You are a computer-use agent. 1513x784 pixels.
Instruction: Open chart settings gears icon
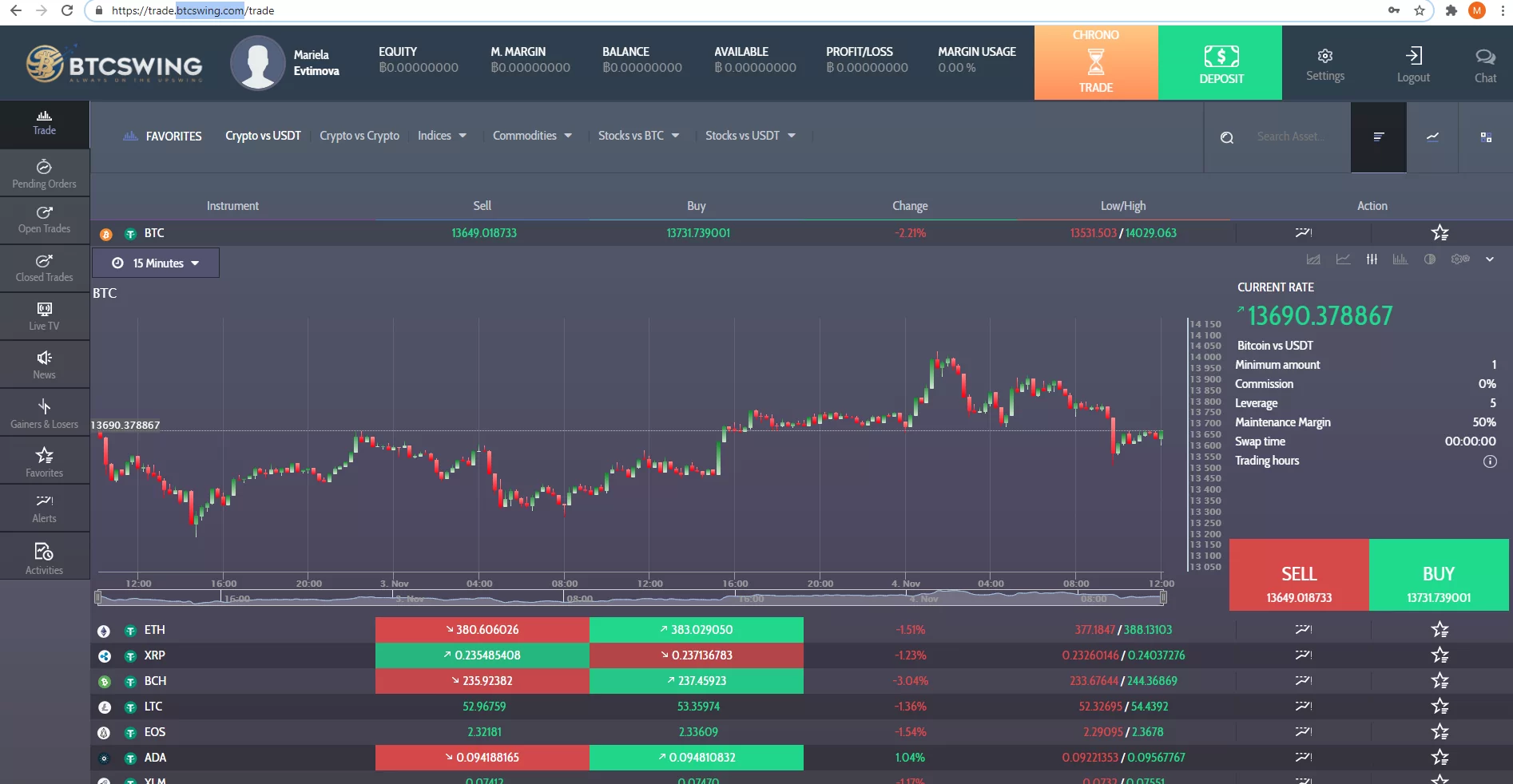1460,259
